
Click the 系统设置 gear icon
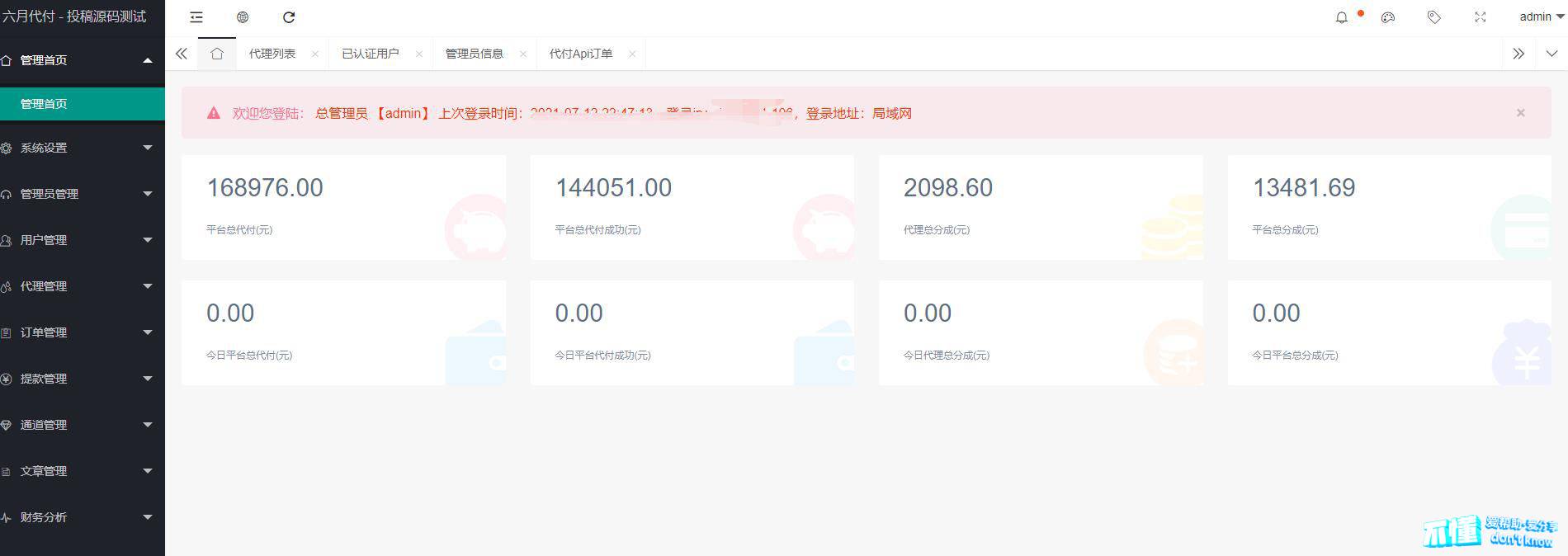tap(6, 148)
